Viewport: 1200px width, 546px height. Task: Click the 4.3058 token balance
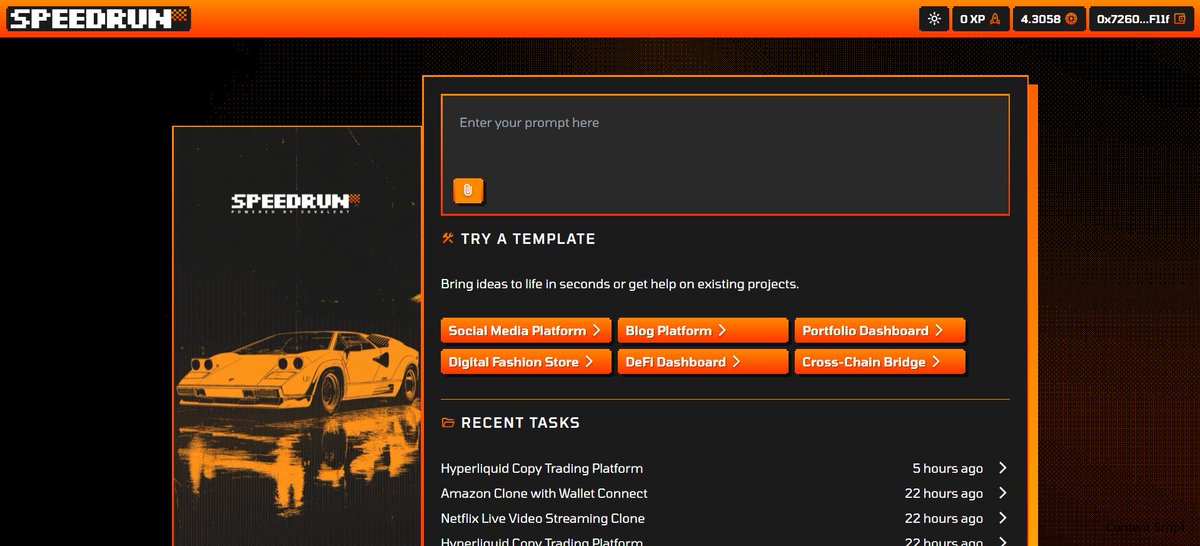[1049, 18]
